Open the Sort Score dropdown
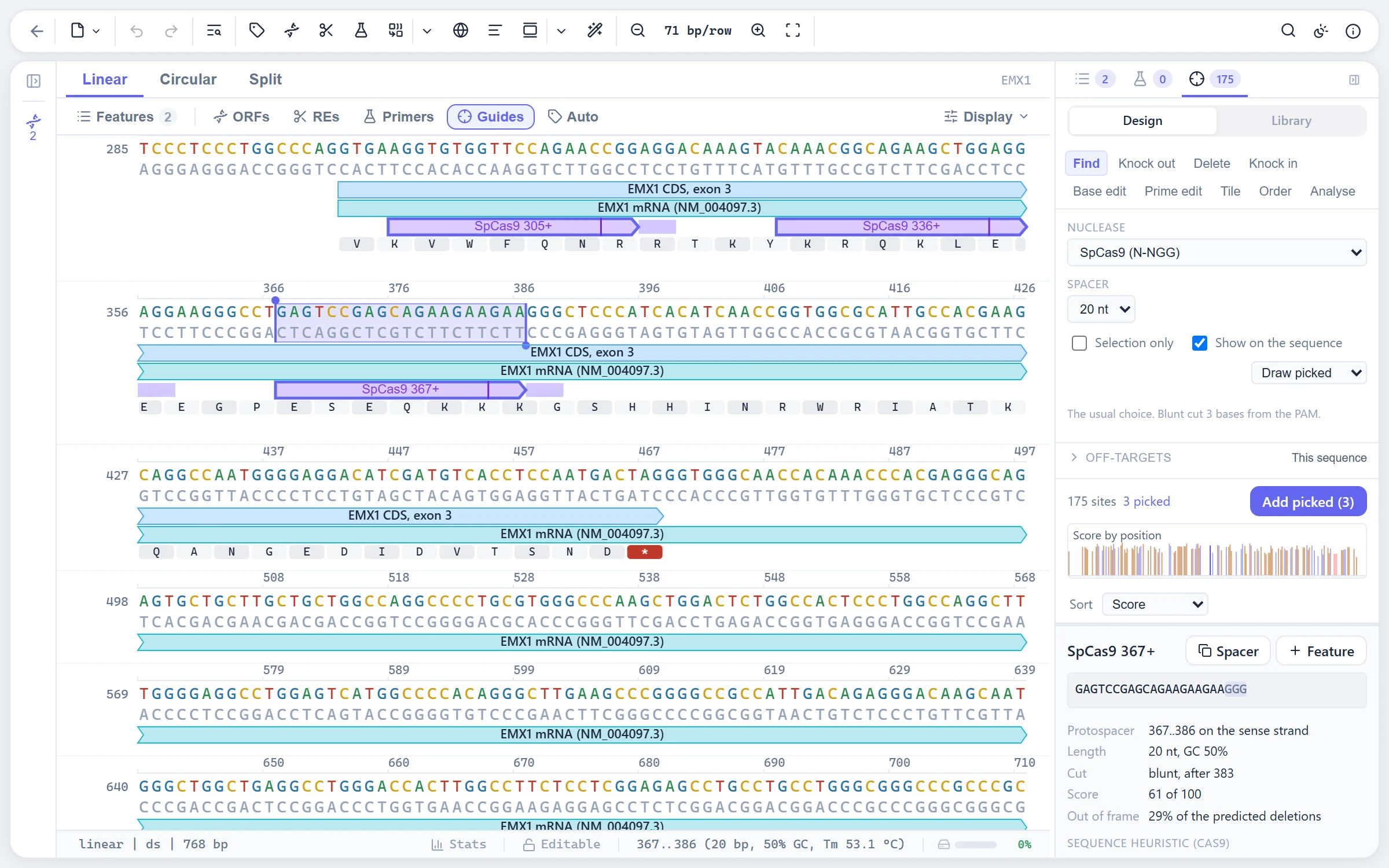Screen dimensions: 1389x868 1155,604
